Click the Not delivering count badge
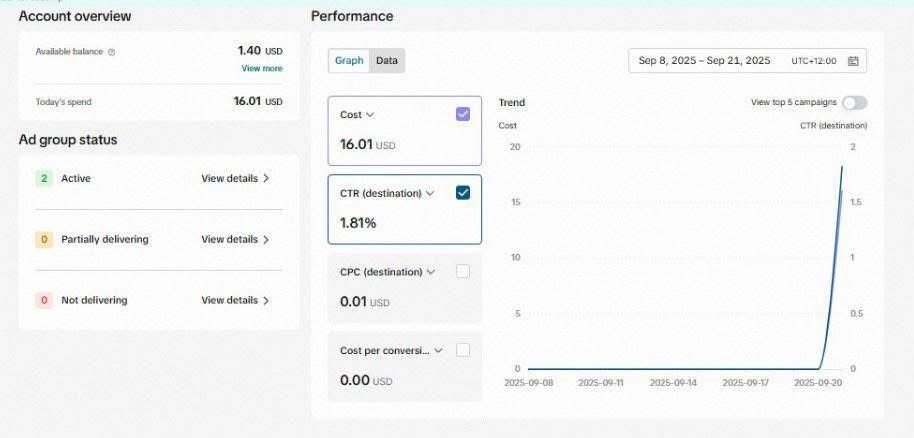Screen dimensions: 914x438 [44, 300]
